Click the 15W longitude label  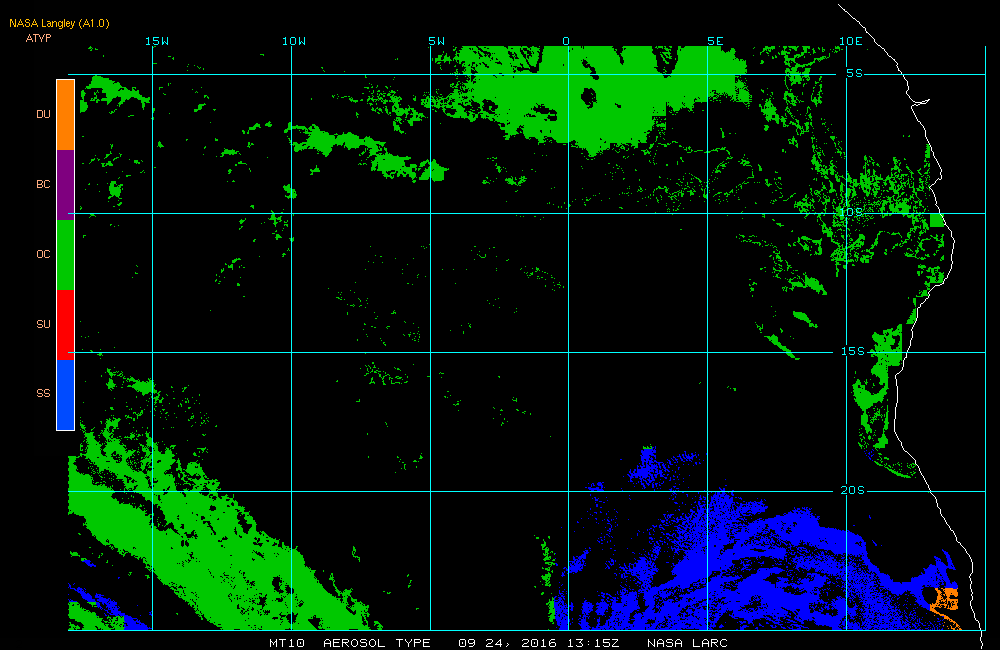point(157,41)
